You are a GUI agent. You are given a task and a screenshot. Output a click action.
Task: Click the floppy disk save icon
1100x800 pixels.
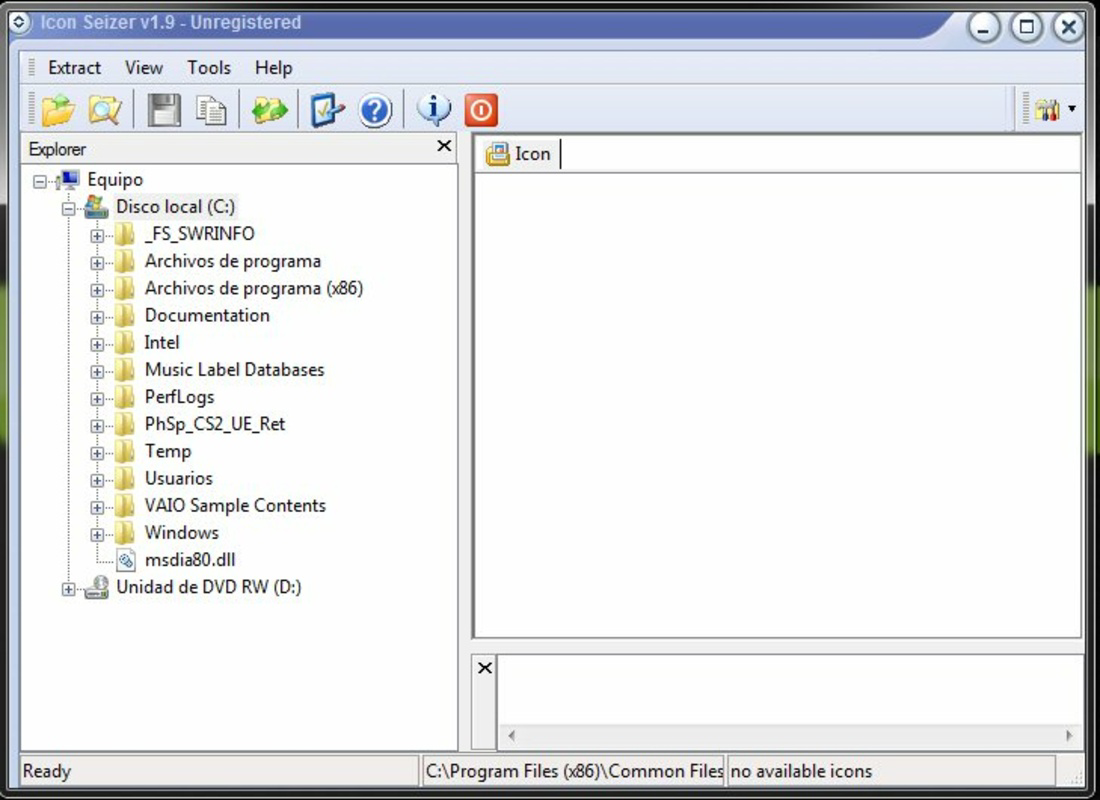[x=164, y=109]
